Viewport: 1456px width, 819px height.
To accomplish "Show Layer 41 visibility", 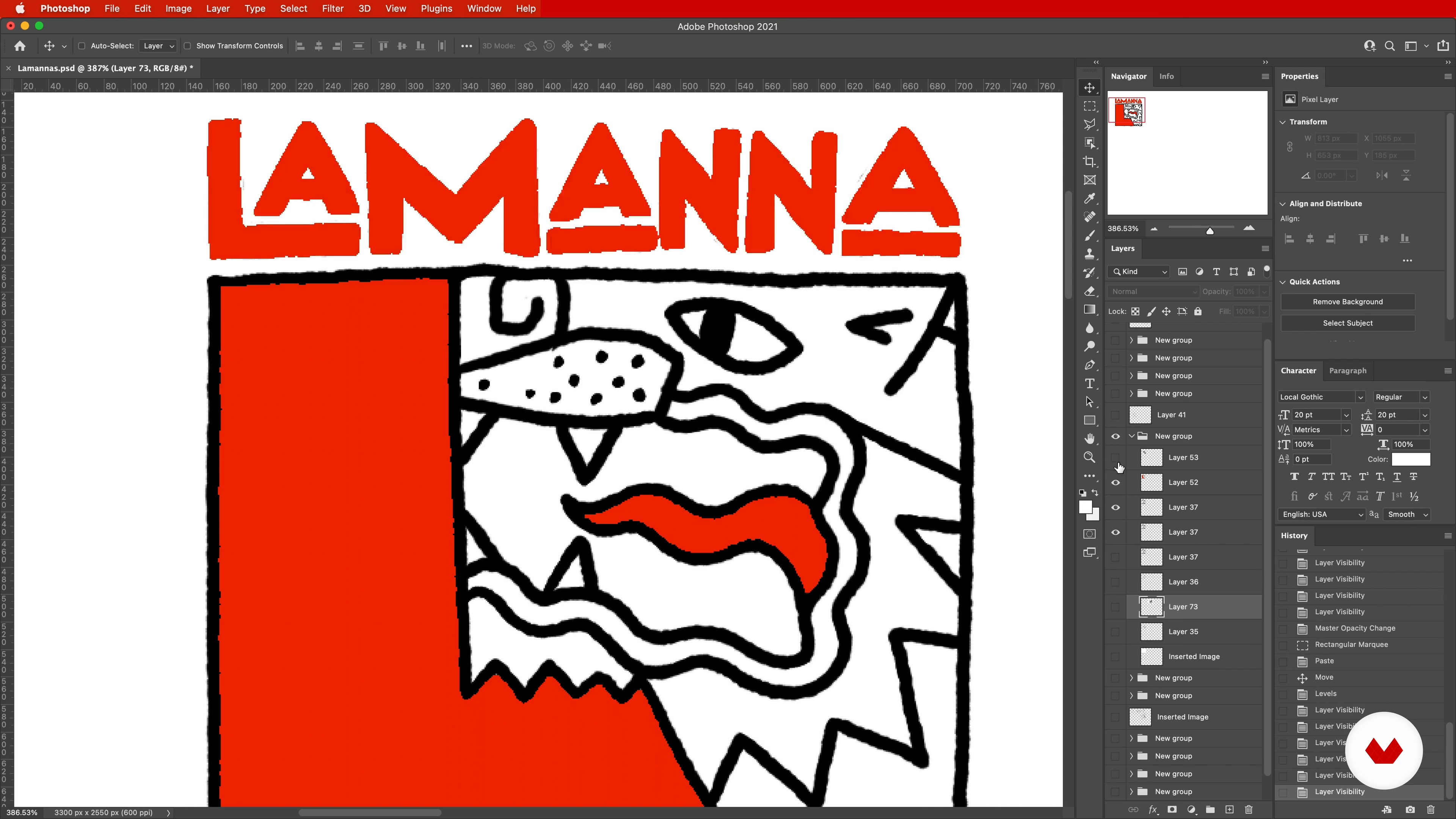I will [1115, 415].
